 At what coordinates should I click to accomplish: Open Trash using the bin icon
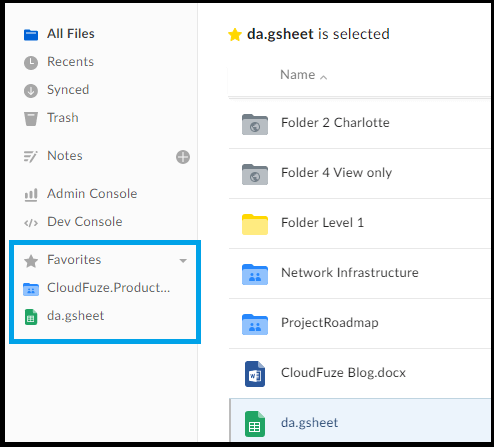click(31, 119)
